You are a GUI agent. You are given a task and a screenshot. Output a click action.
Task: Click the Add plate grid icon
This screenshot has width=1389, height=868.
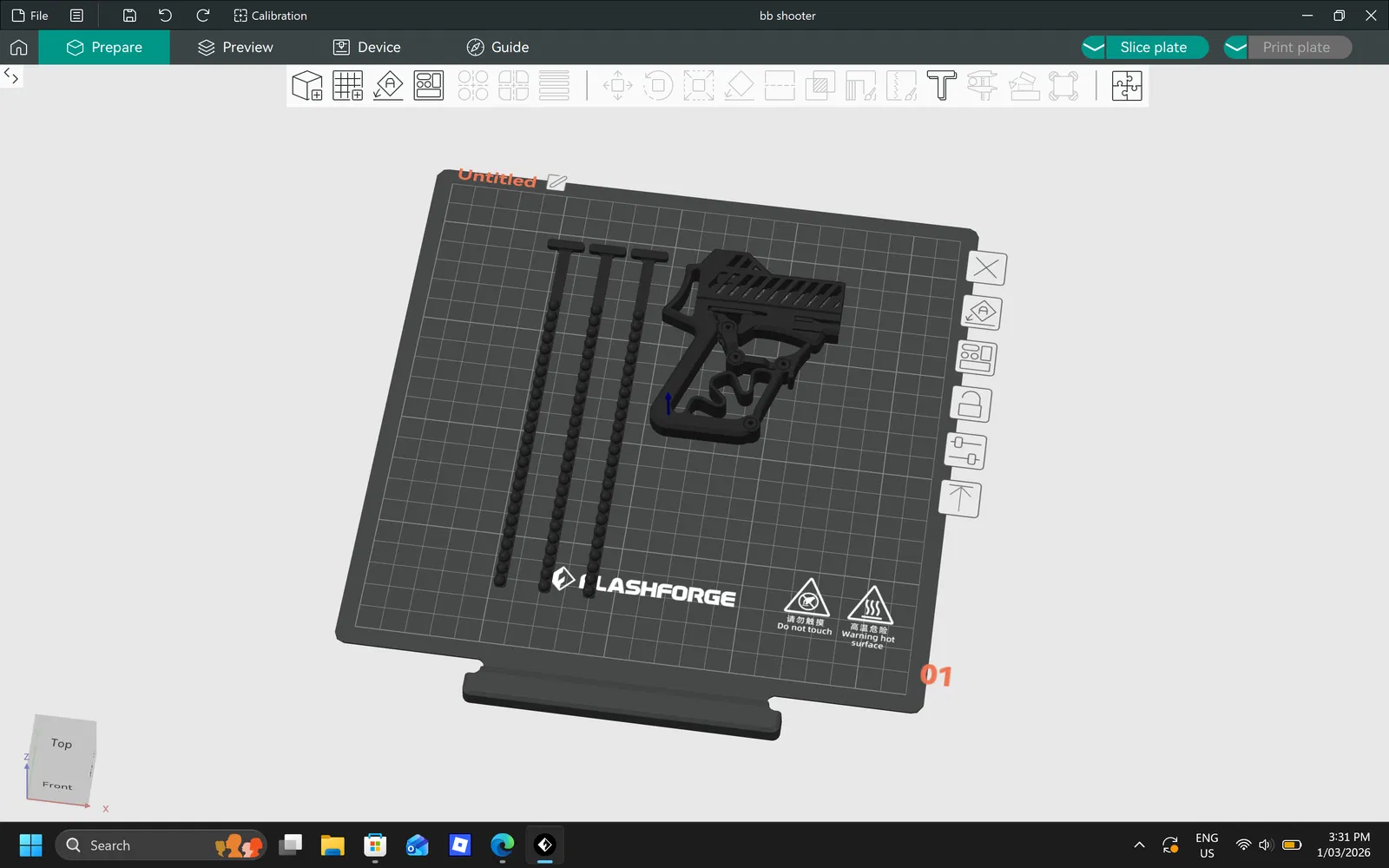348,85
